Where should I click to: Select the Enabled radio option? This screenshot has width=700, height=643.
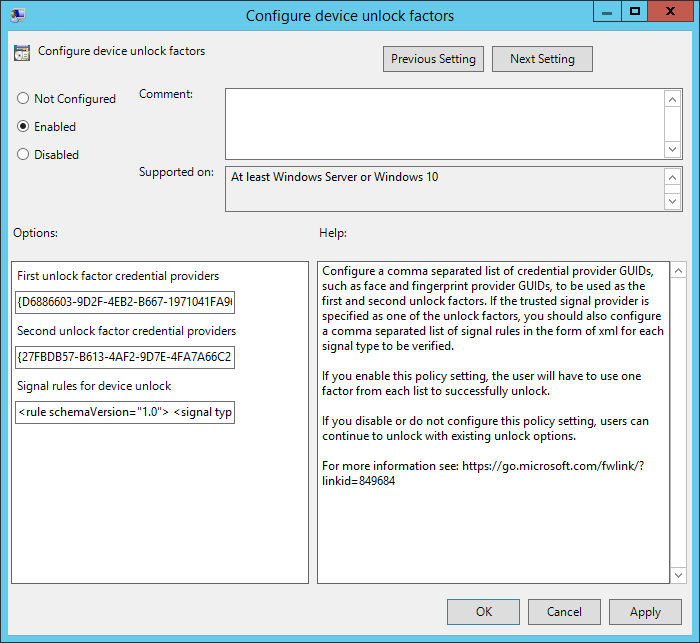[23, 127]
